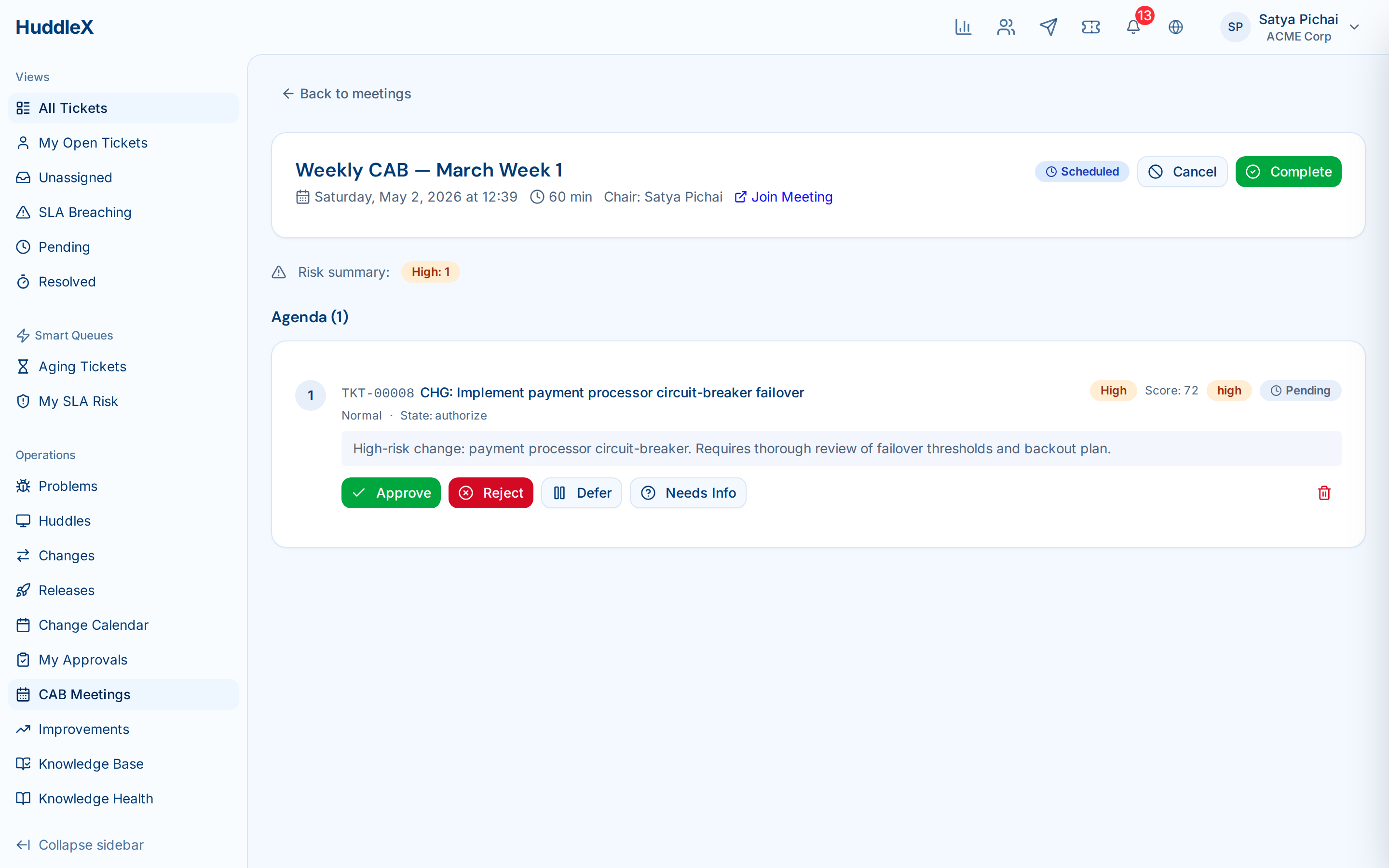Image resolution: width=1389 pixels, height=868 pixels.
Task: Click the High-risk change note text
Action: 732,448
